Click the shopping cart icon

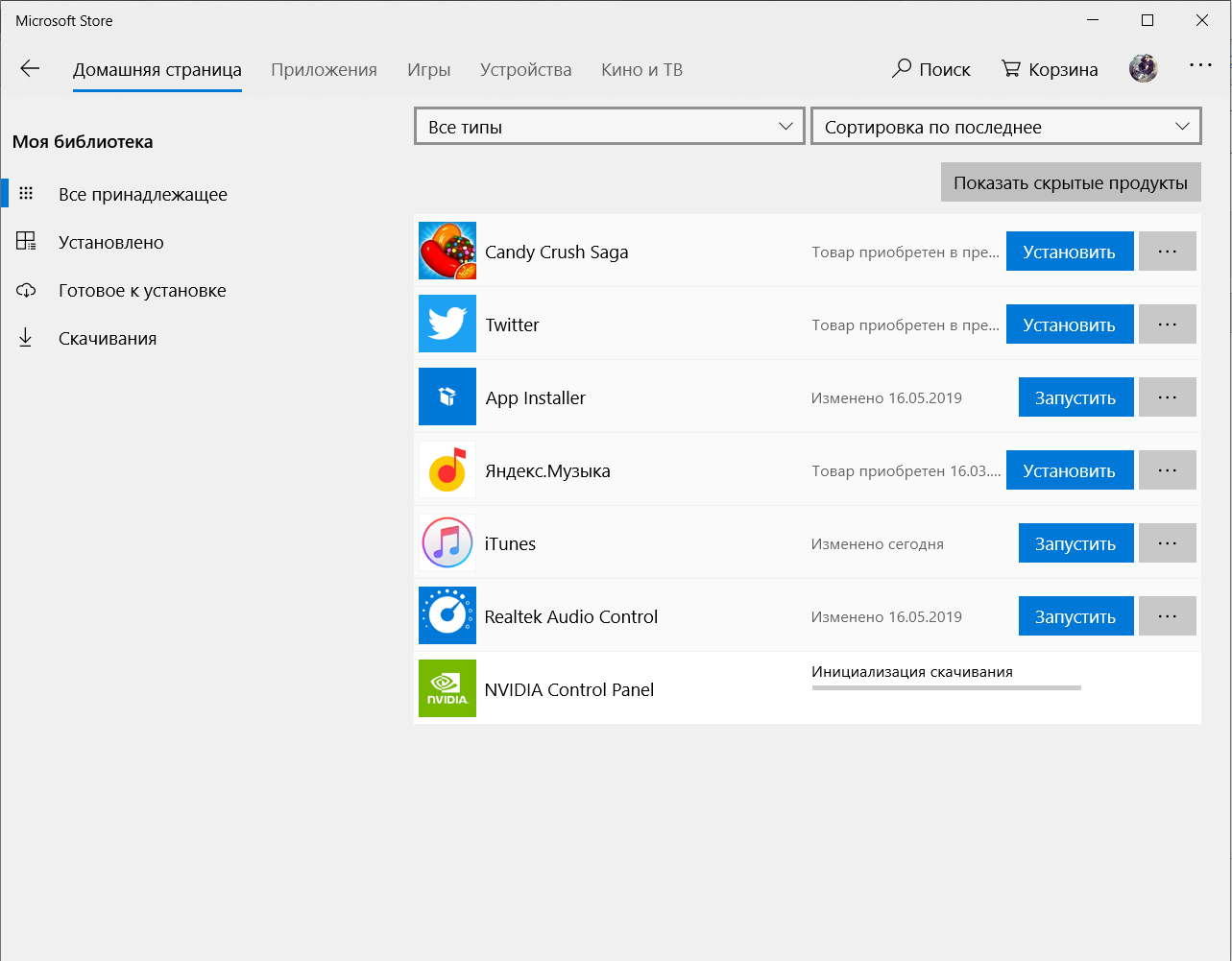pos(1011,69)
